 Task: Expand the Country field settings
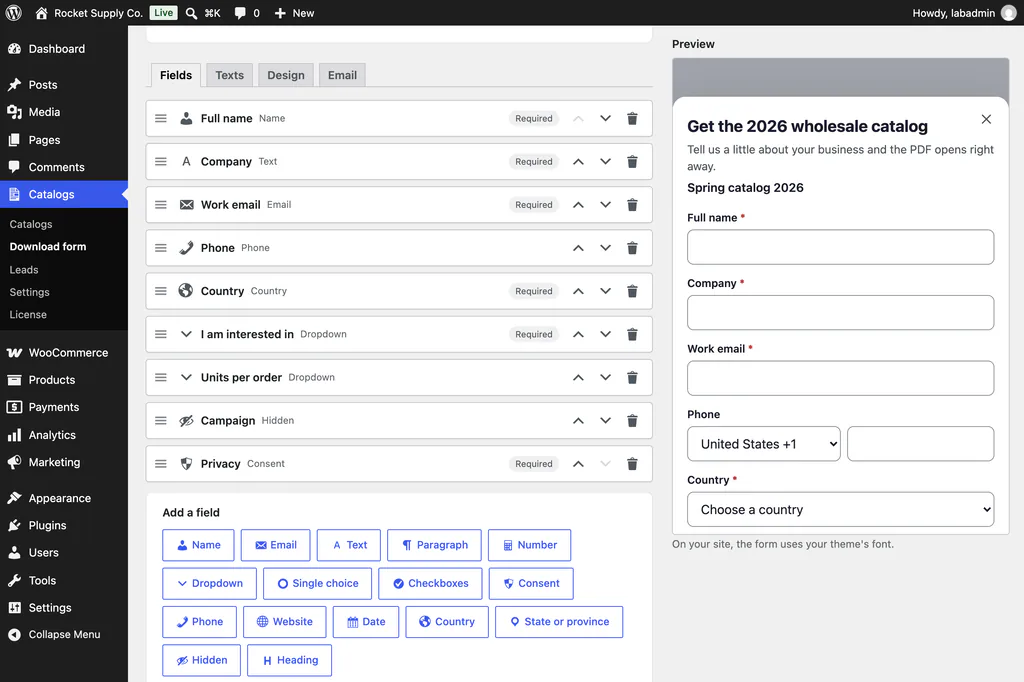(x=399, y=291)
